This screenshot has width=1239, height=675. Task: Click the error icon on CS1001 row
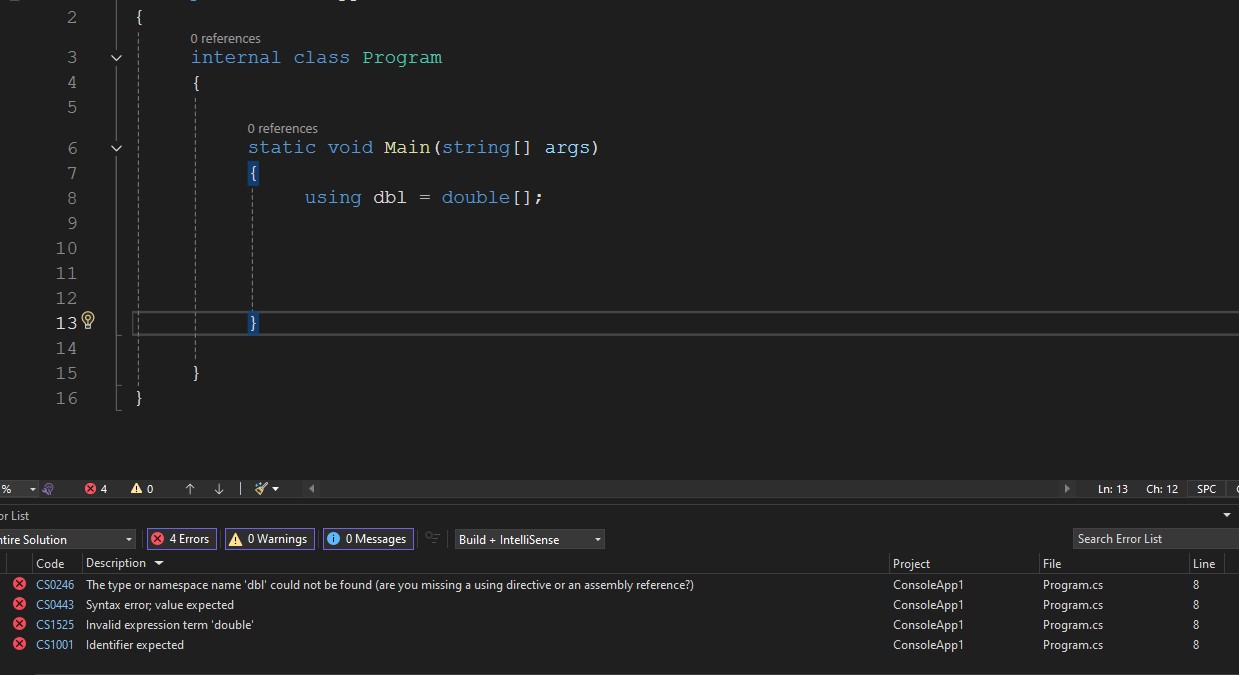click(x=19, y=644)
